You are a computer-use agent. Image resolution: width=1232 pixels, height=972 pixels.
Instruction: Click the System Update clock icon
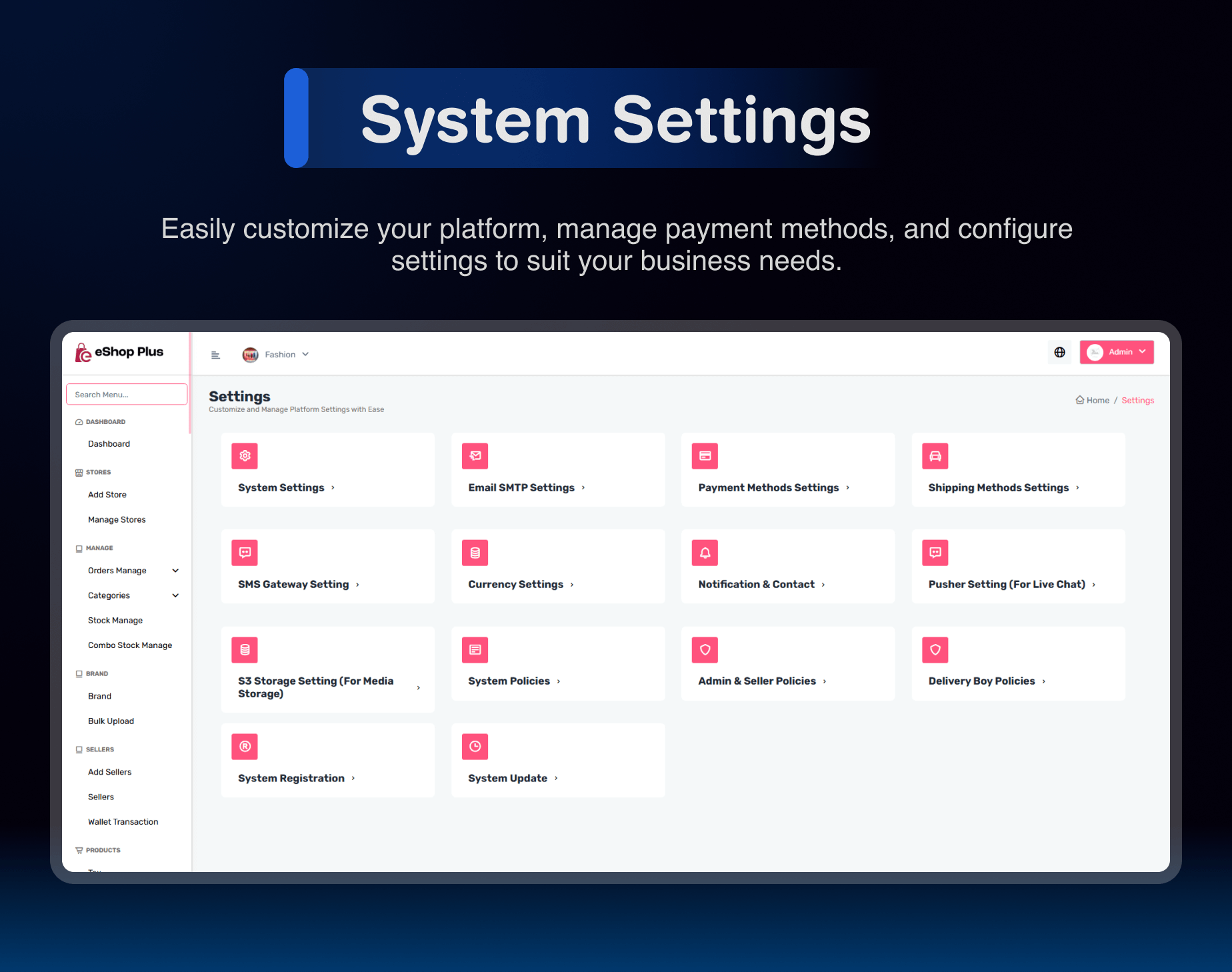pos(475,747)
